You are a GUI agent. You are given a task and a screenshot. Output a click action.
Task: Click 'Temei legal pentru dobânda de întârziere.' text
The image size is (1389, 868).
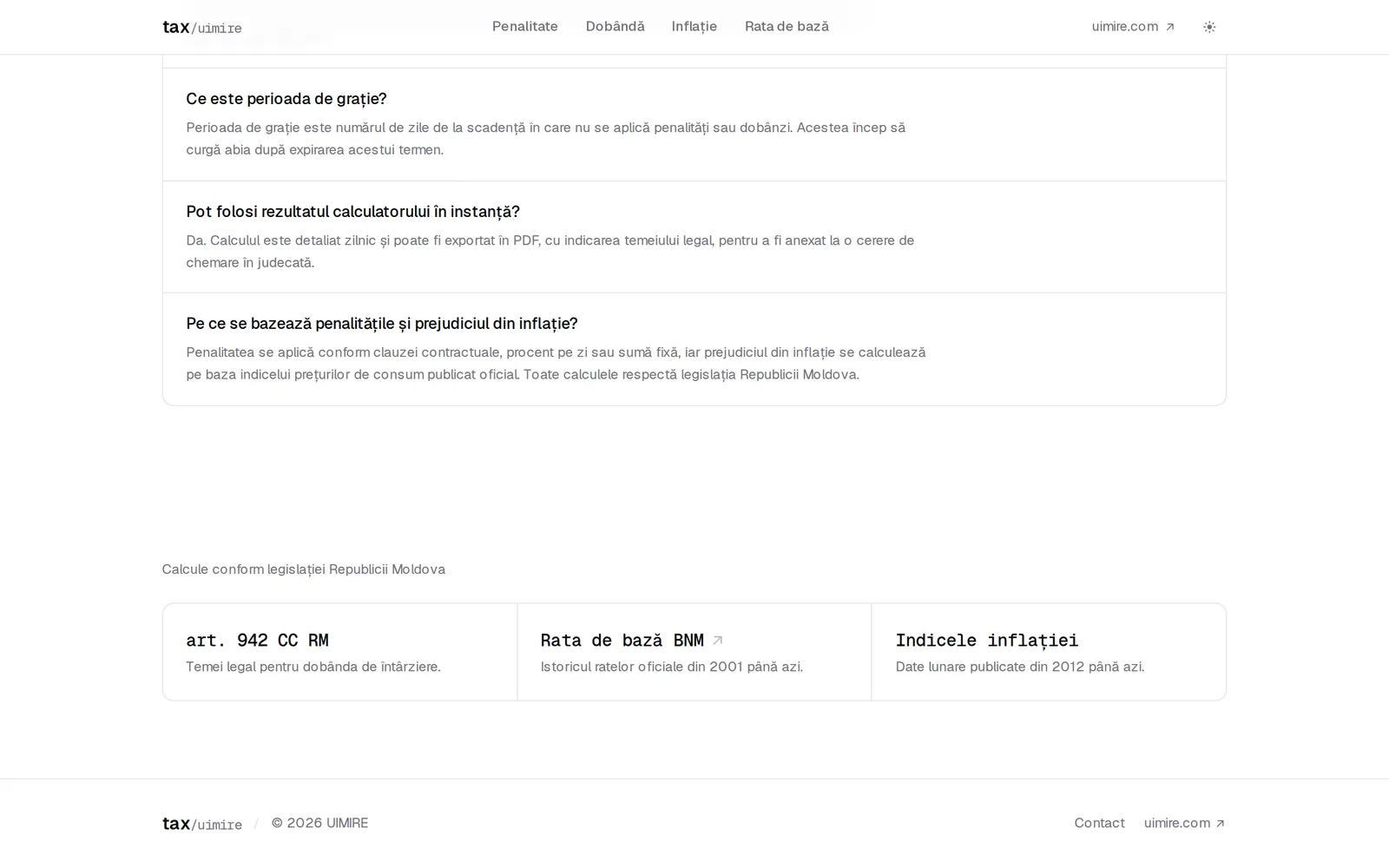click(313, 667)
